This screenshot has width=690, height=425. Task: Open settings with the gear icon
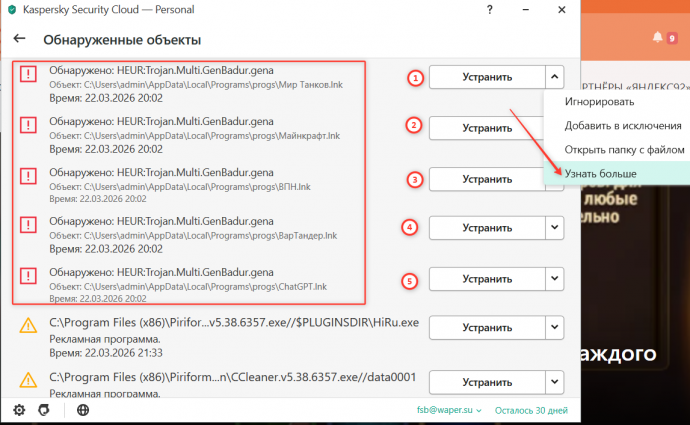pos(19,410)
